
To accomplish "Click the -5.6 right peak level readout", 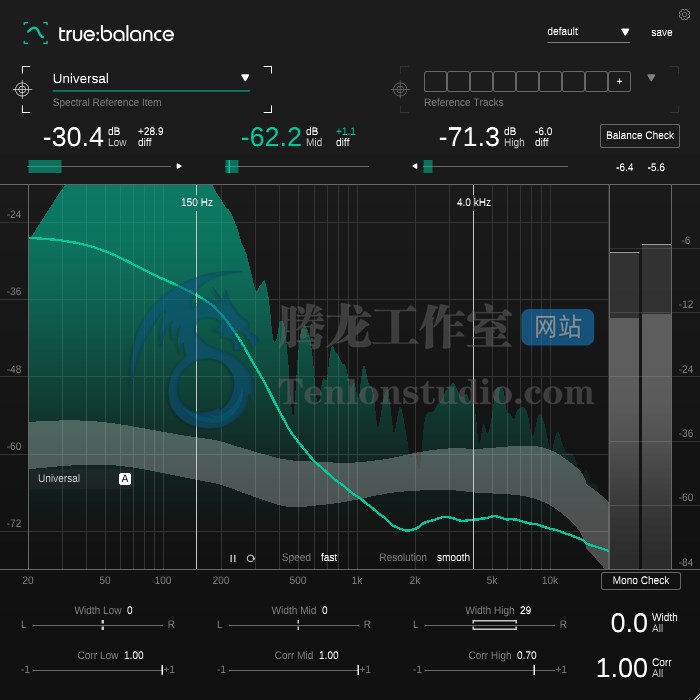I will [x=656, y=167].
